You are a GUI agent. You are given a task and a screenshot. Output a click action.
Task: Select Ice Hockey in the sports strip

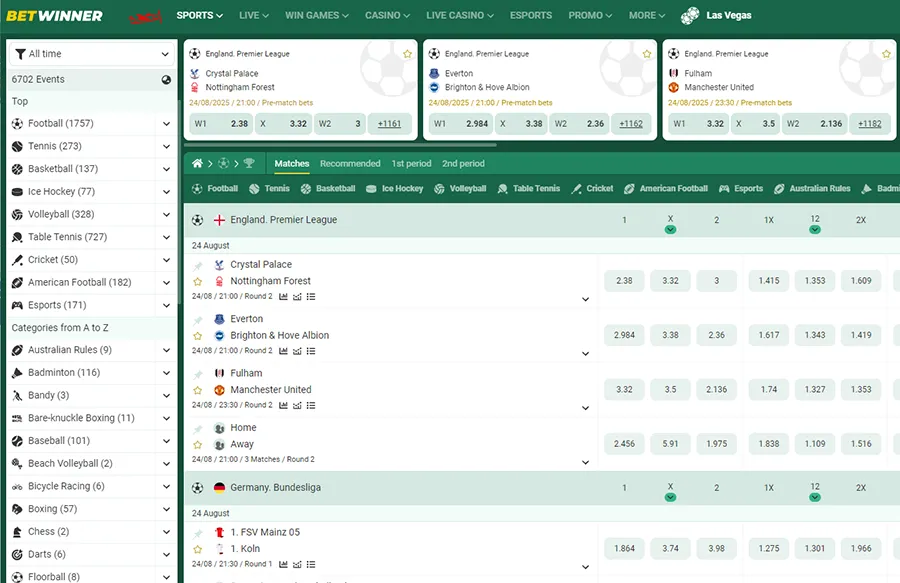pos(394,189)
